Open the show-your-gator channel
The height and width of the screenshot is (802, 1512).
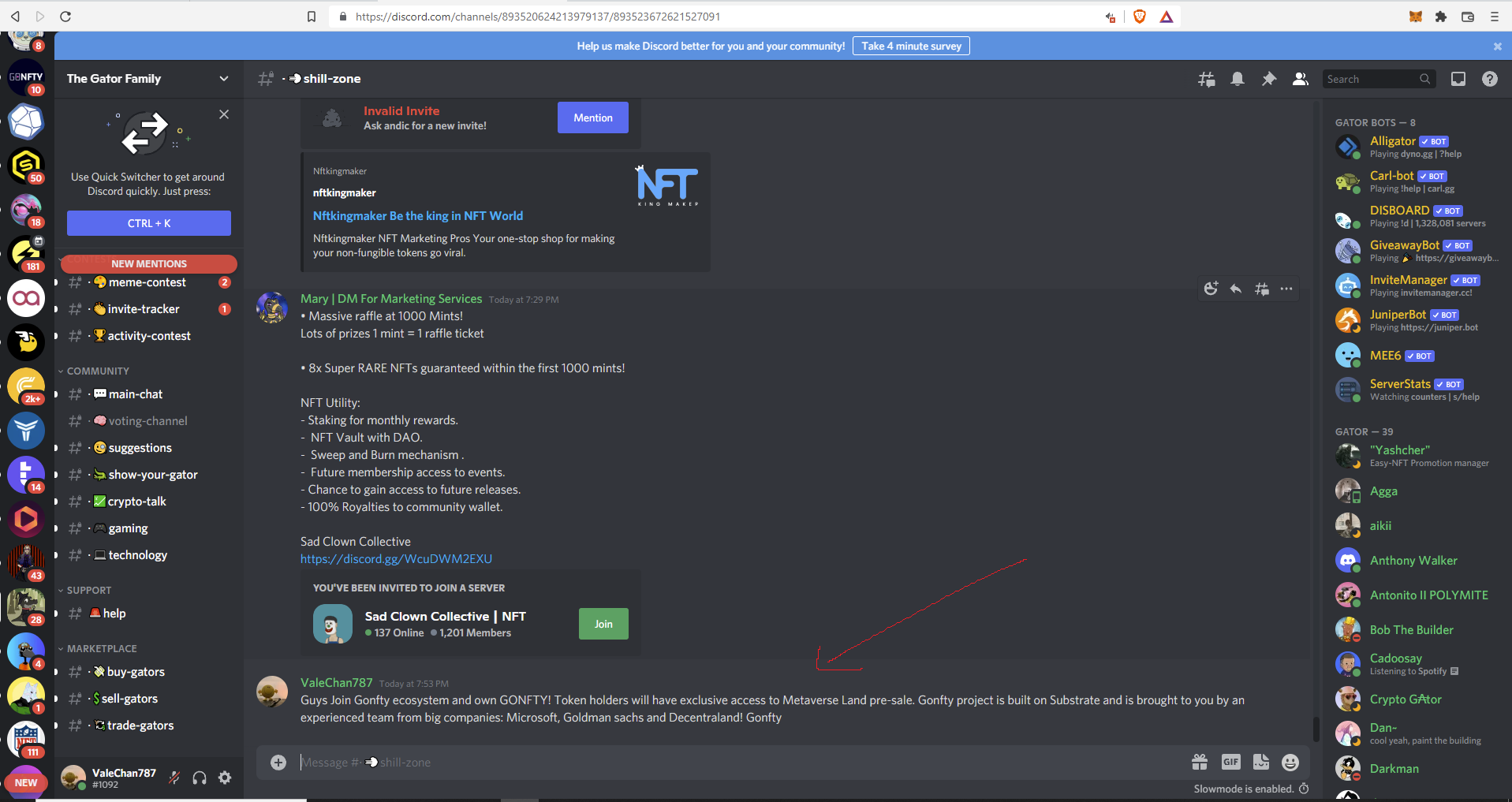coord(148,475)
